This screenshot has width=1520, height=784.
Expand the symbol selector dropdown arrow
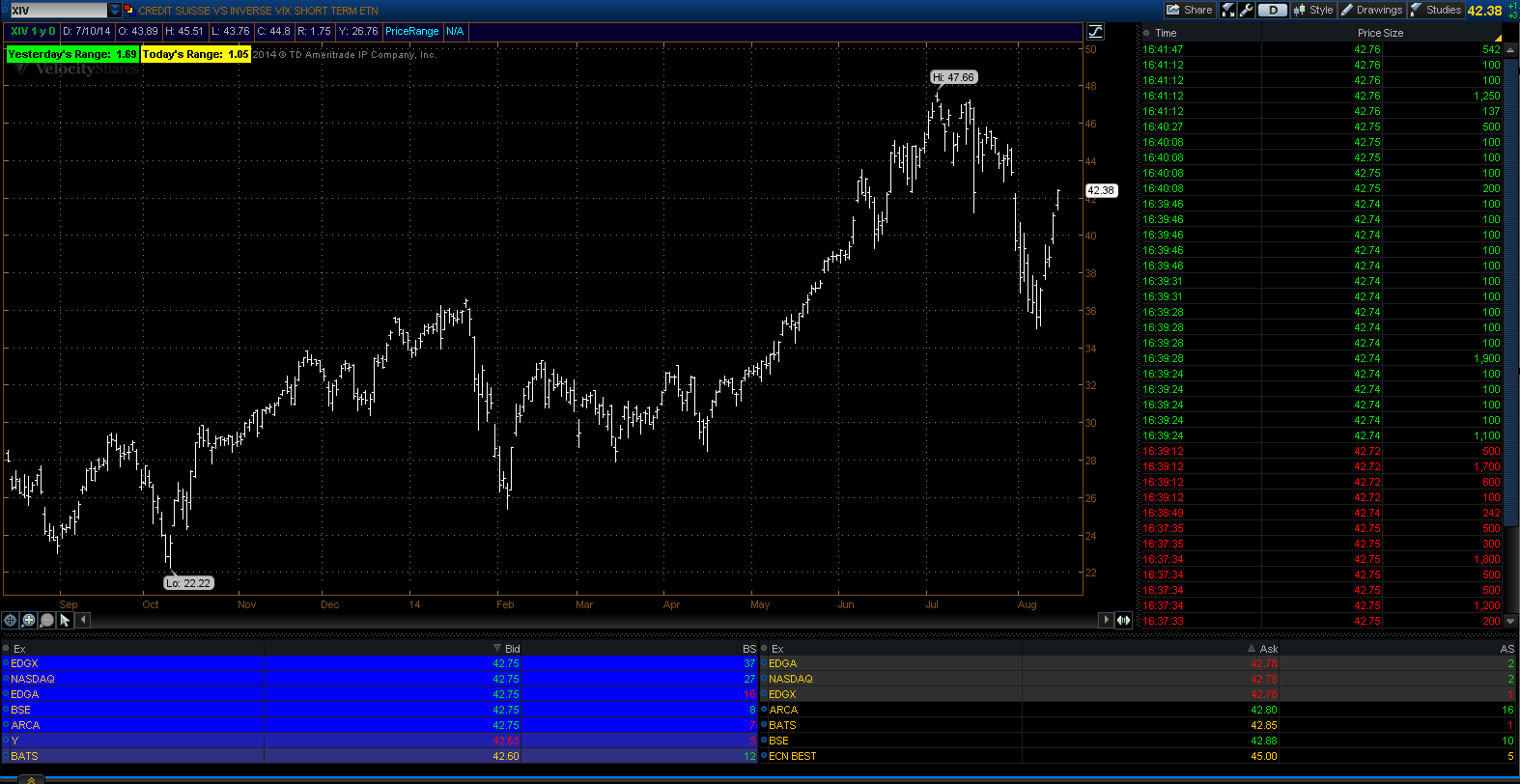[115, 10]
